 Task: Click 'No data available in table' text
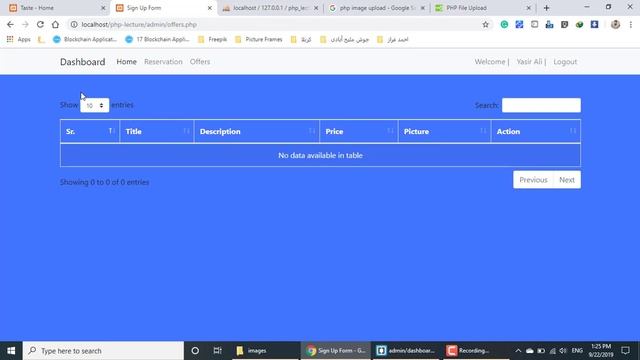tap(320, 156)
